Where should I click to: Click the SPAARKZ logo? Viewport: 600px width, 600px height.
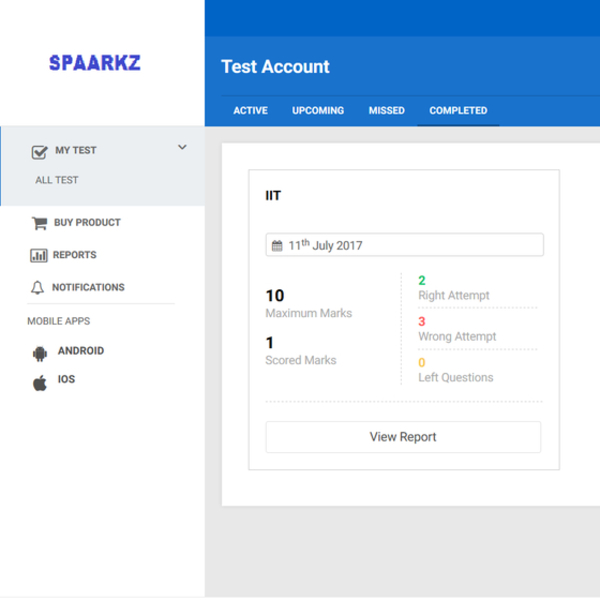95,63
